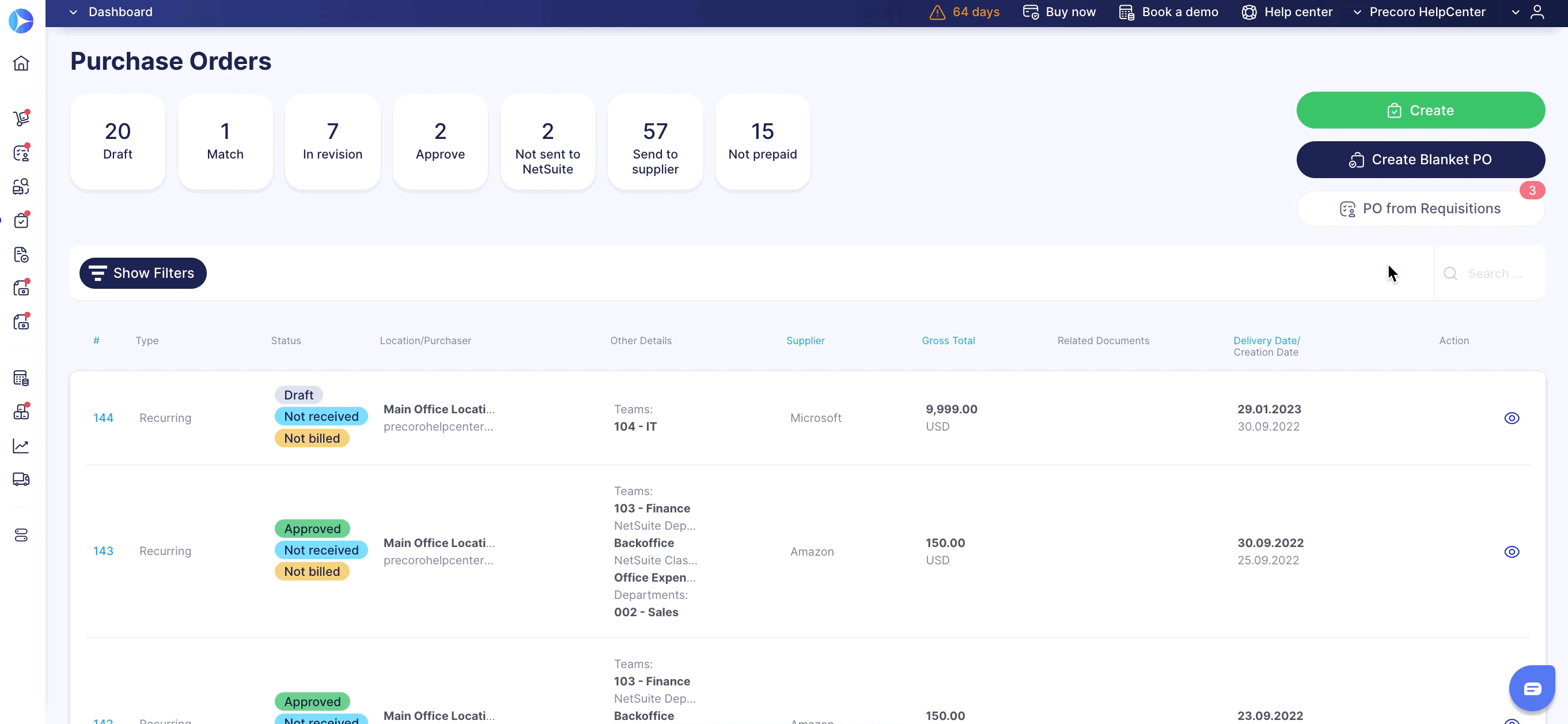
Task: Click the Microsoft supplier cell
Action: pyautogui.click(x=816, y=418)
